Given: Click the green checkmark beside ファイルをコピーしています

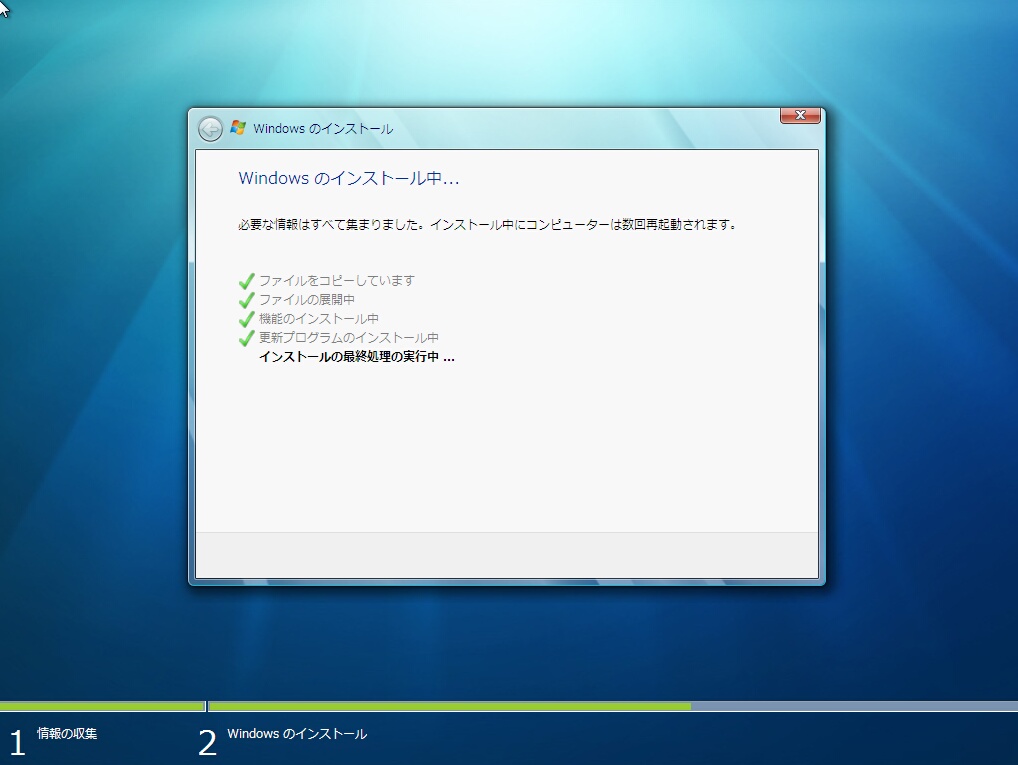Looking at the screenshot, I should tap(246, 281).
